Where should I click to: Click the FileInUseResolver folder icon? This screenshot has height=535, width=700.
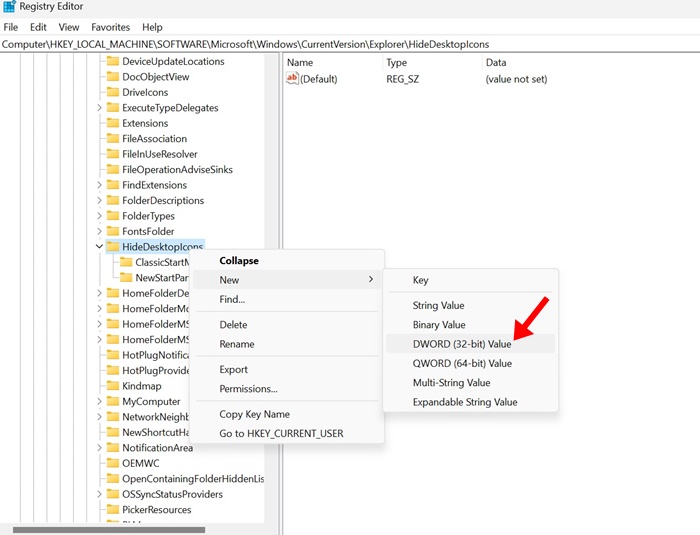coord(113,154)
